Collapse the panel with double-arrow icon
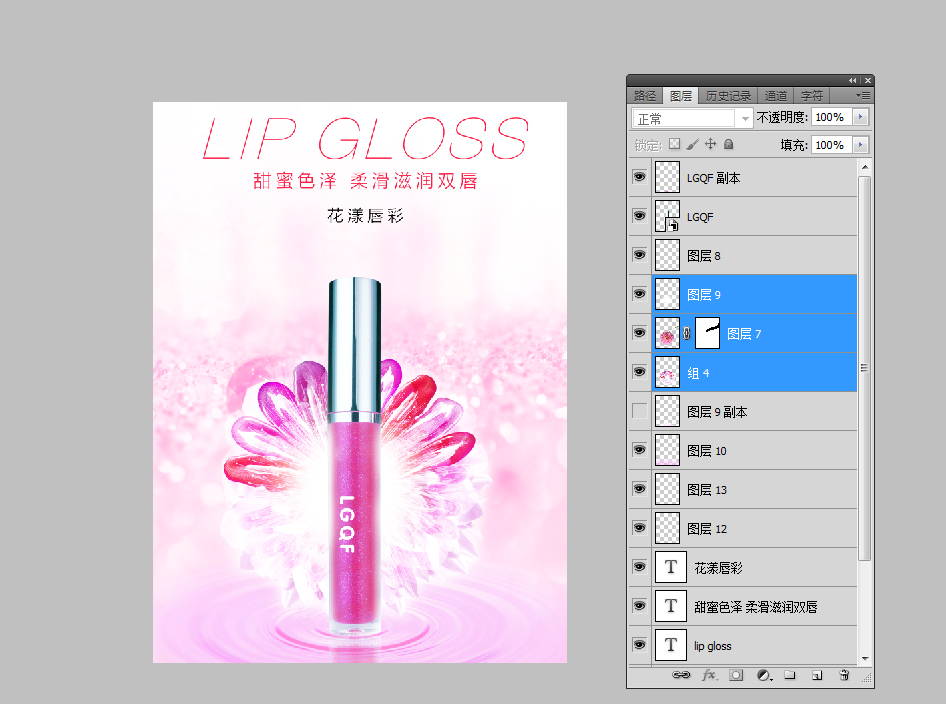This screenshot has height=704, width=946. pyautogui.click(x=852, y=80)
